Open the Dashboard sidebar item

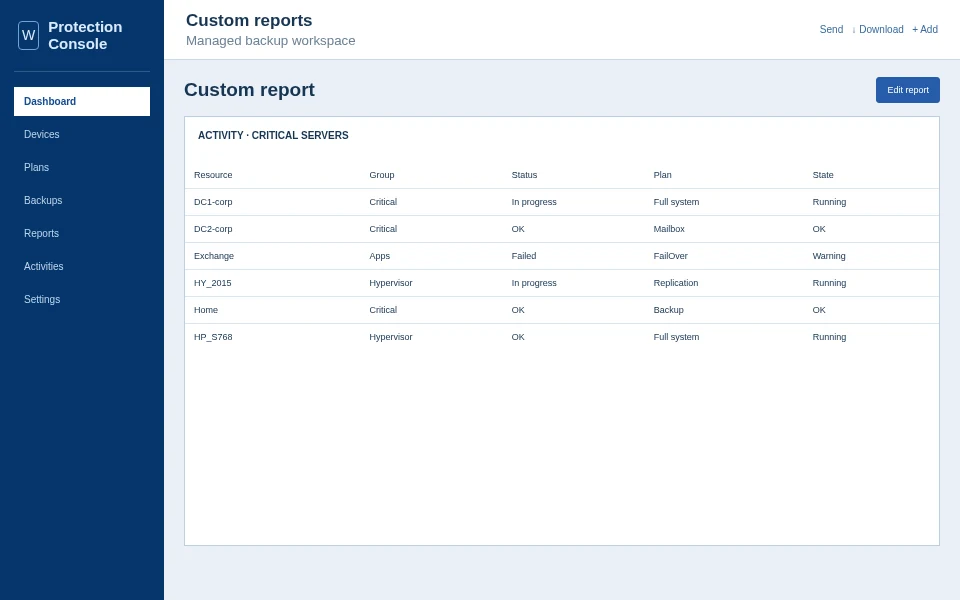(82, 102)
